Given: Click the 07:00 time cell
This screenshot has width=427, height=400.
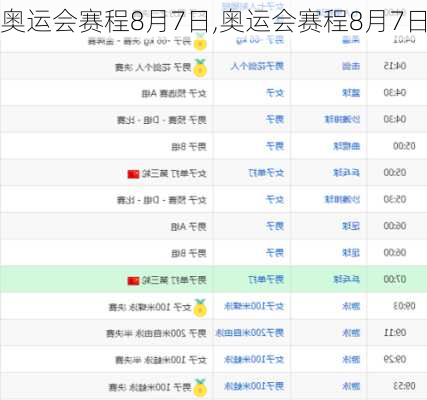Looking at the screenshot, I should [395, 279].
